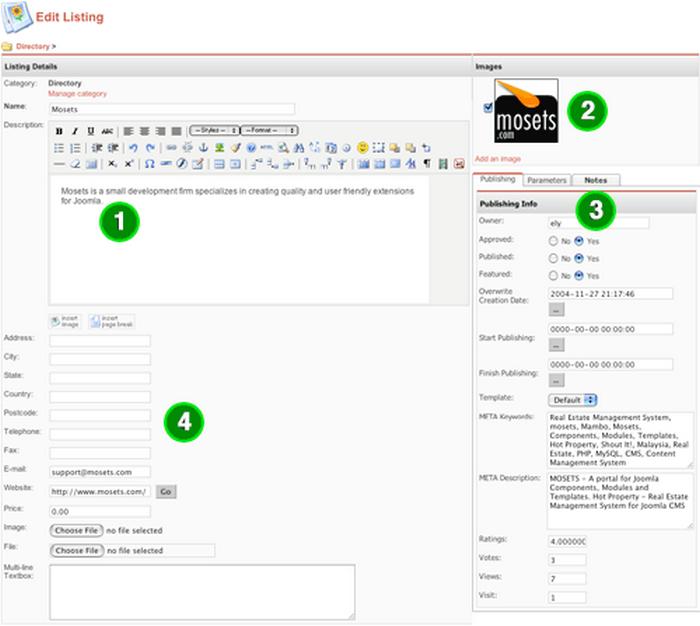Click the 'Add an image' link
The width and height of the screenshot is (700, 626).
click(497, 159)
